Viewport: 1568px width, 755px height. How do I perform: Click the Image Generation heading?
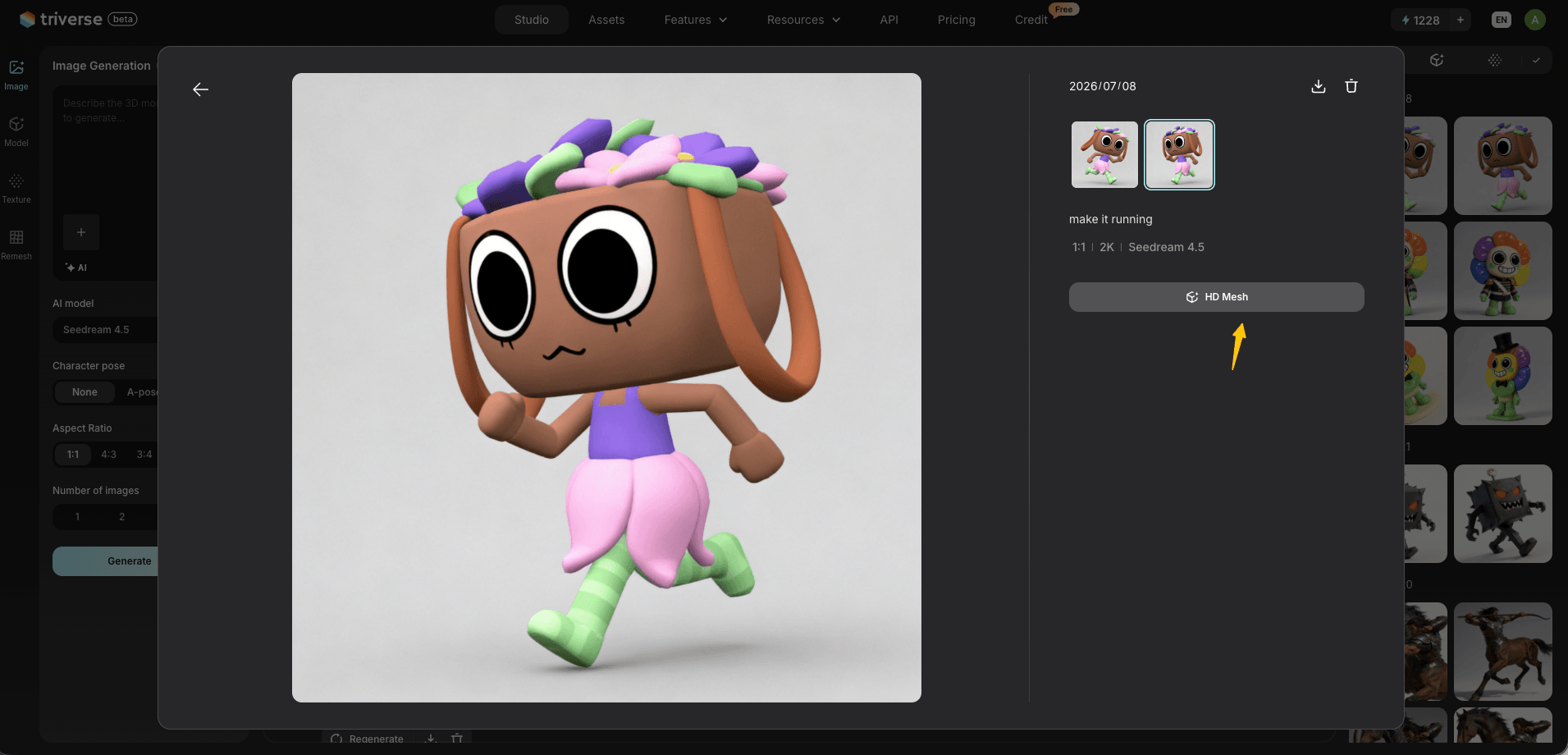point(102,66)
